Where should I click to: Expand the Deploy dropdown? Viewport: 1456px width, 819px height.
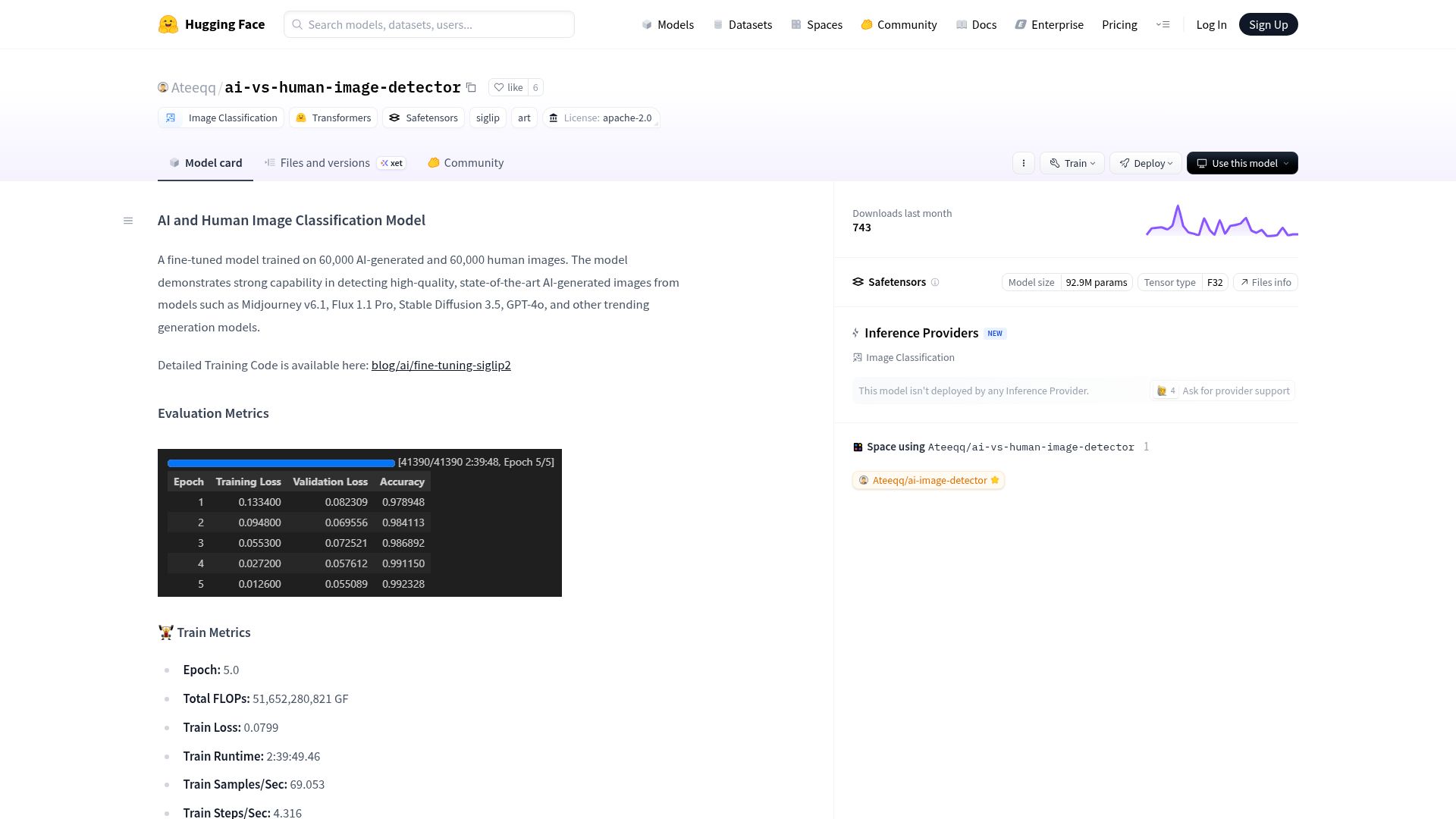coord(1146,163)
